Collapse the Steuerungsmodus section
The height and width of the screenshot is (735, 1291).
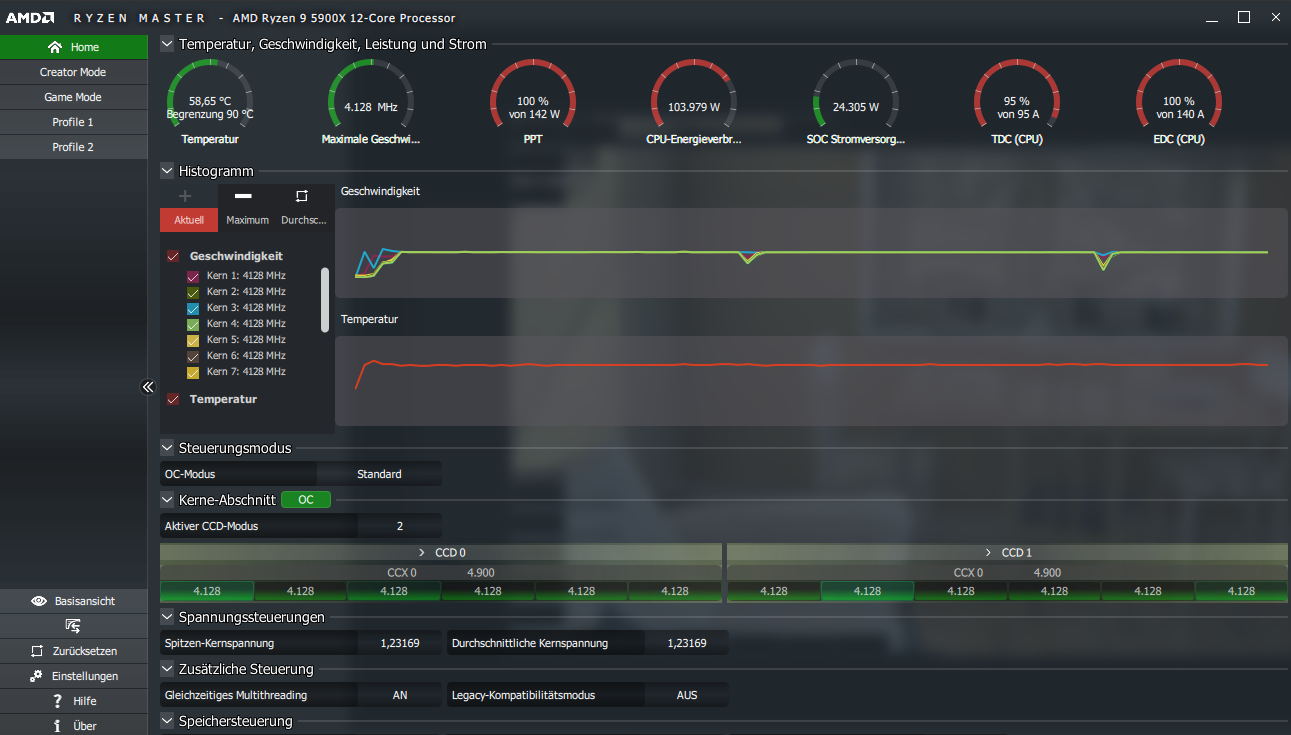[167, 448]
